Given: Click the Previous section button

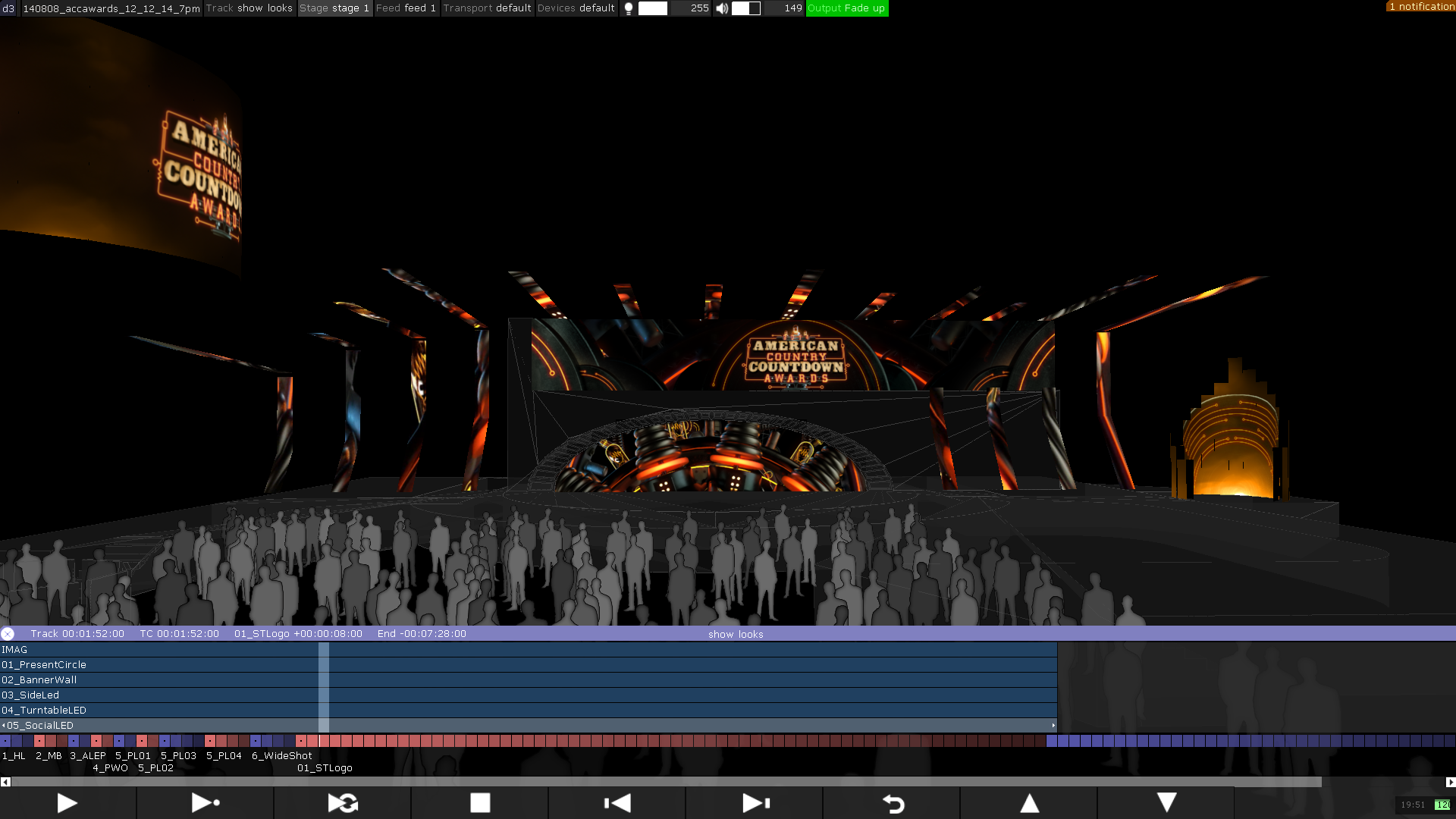Looking at the screenshot, I should click(x=617, y=803).
